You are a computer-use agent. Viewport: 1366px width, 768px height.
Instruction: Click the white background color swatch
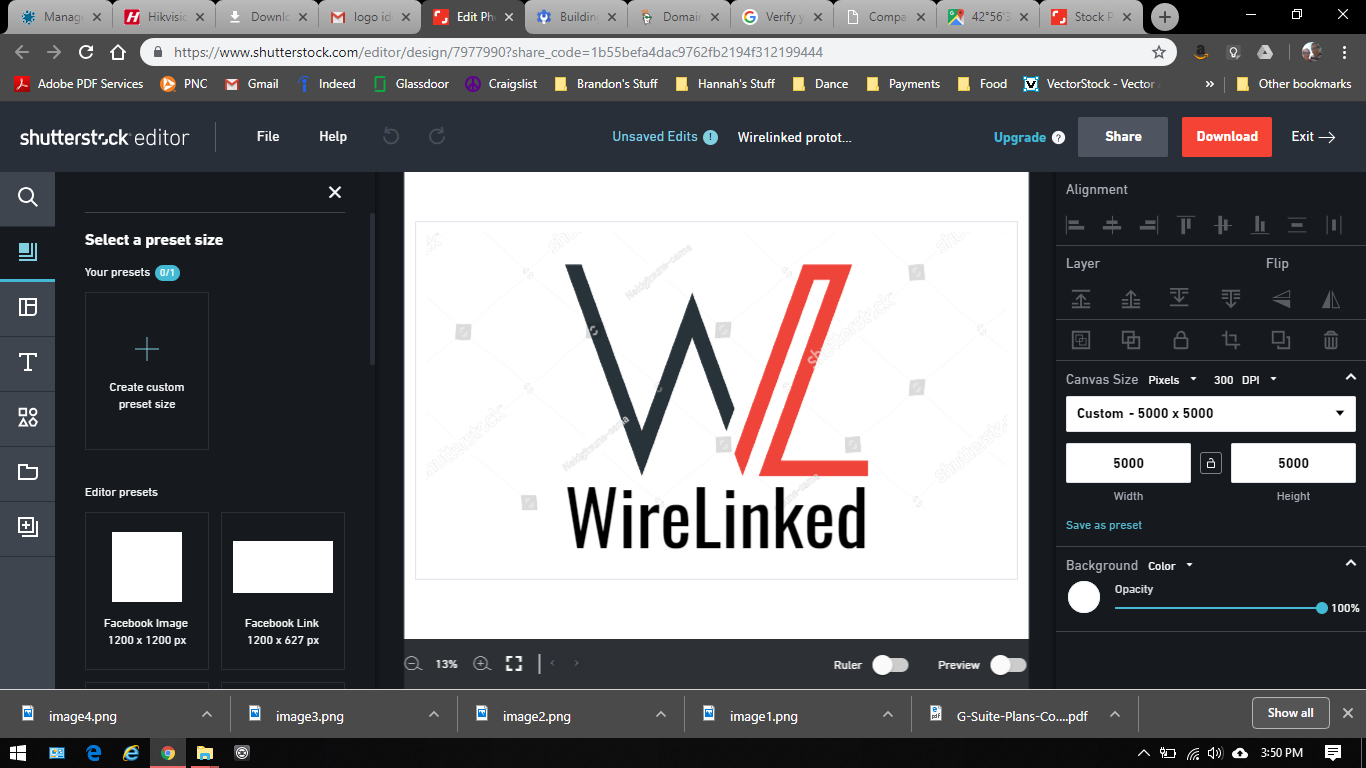click(x=1084, y=597)
